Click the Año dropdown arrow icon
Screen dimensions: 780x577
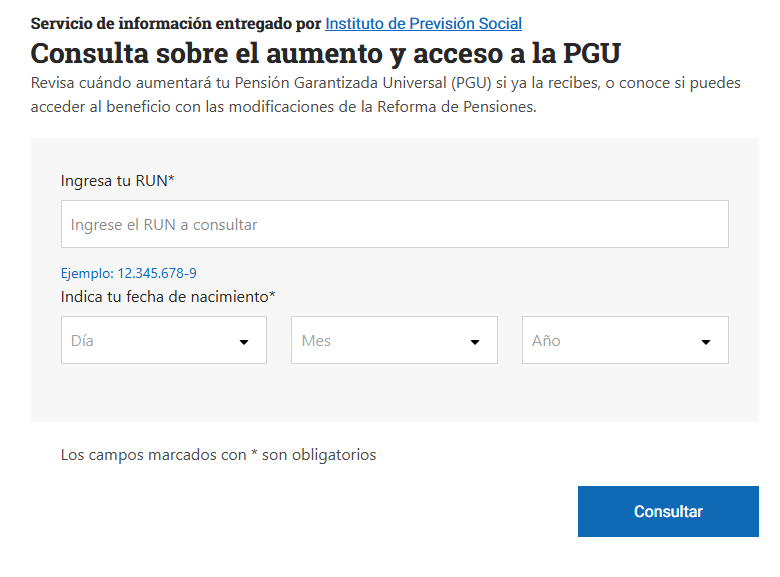706,342
